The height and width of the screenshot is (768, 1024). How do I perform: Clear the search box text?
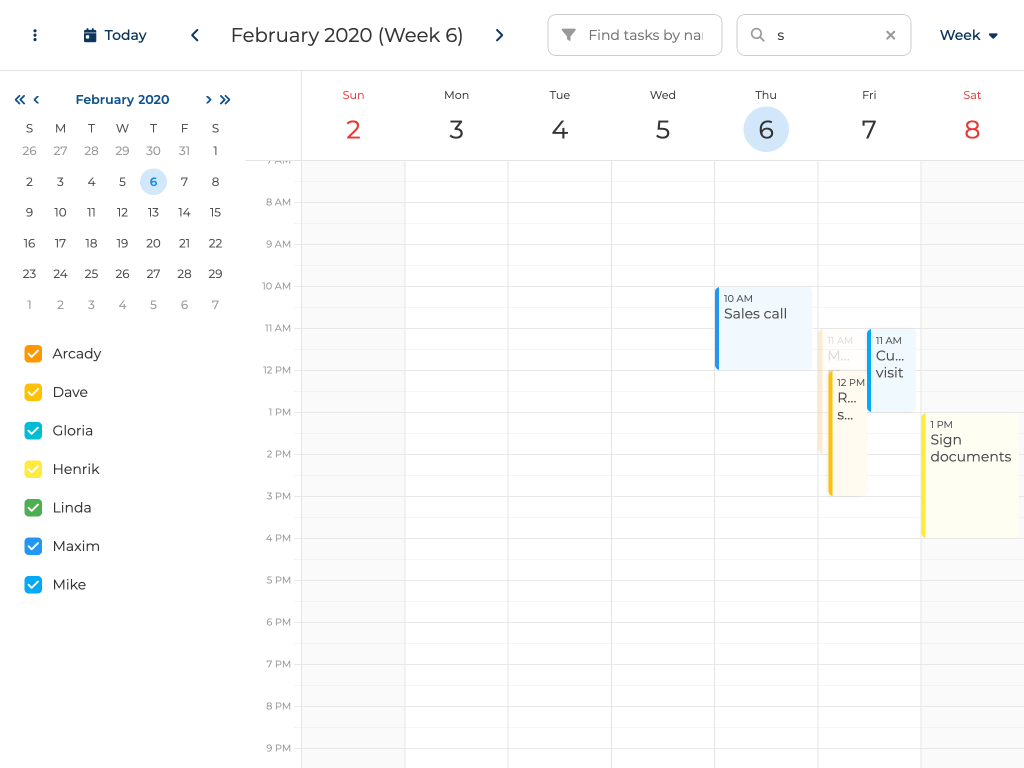pos(890,35)
